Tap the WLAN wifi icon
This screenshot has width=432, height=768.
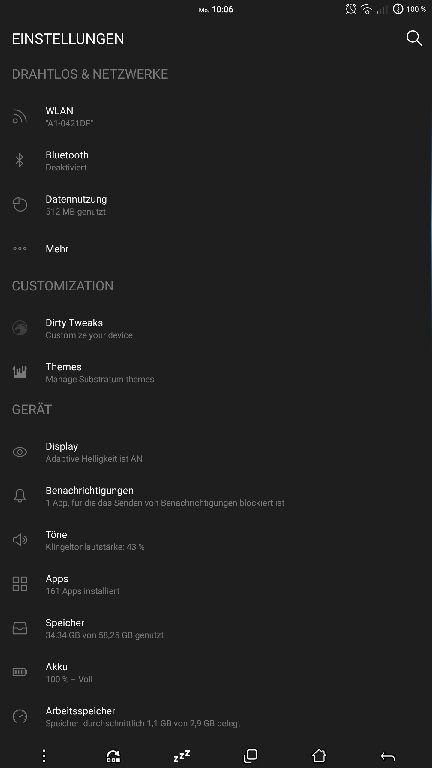(20, 116)
